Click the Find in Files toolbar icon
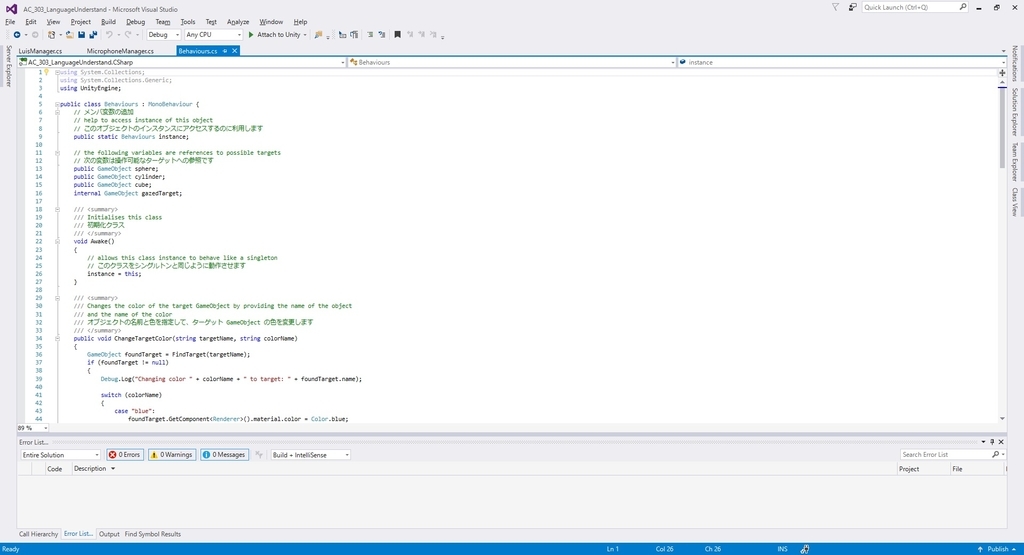The height and width of the screenshot is (555, 1024). click(x=319, y=35)
